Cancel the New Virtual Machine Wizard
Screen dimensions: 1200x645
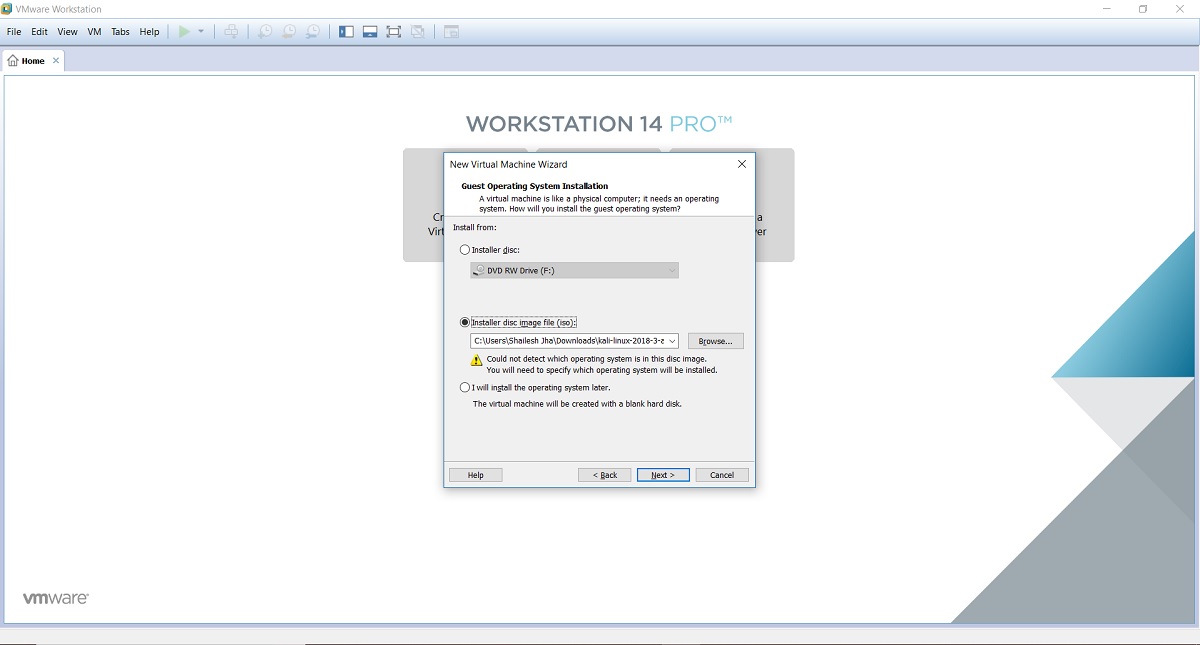point(722,475)
